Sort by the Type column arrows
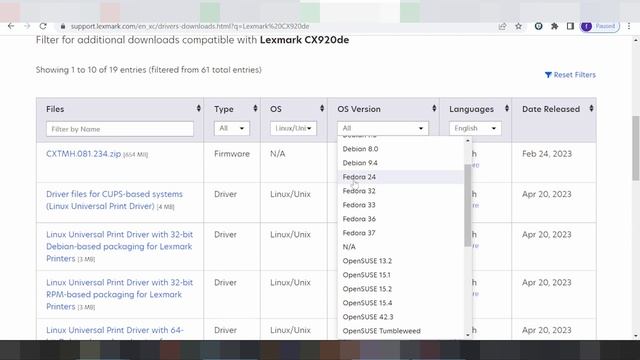This screenshot has width=640, height=360. 255,108
